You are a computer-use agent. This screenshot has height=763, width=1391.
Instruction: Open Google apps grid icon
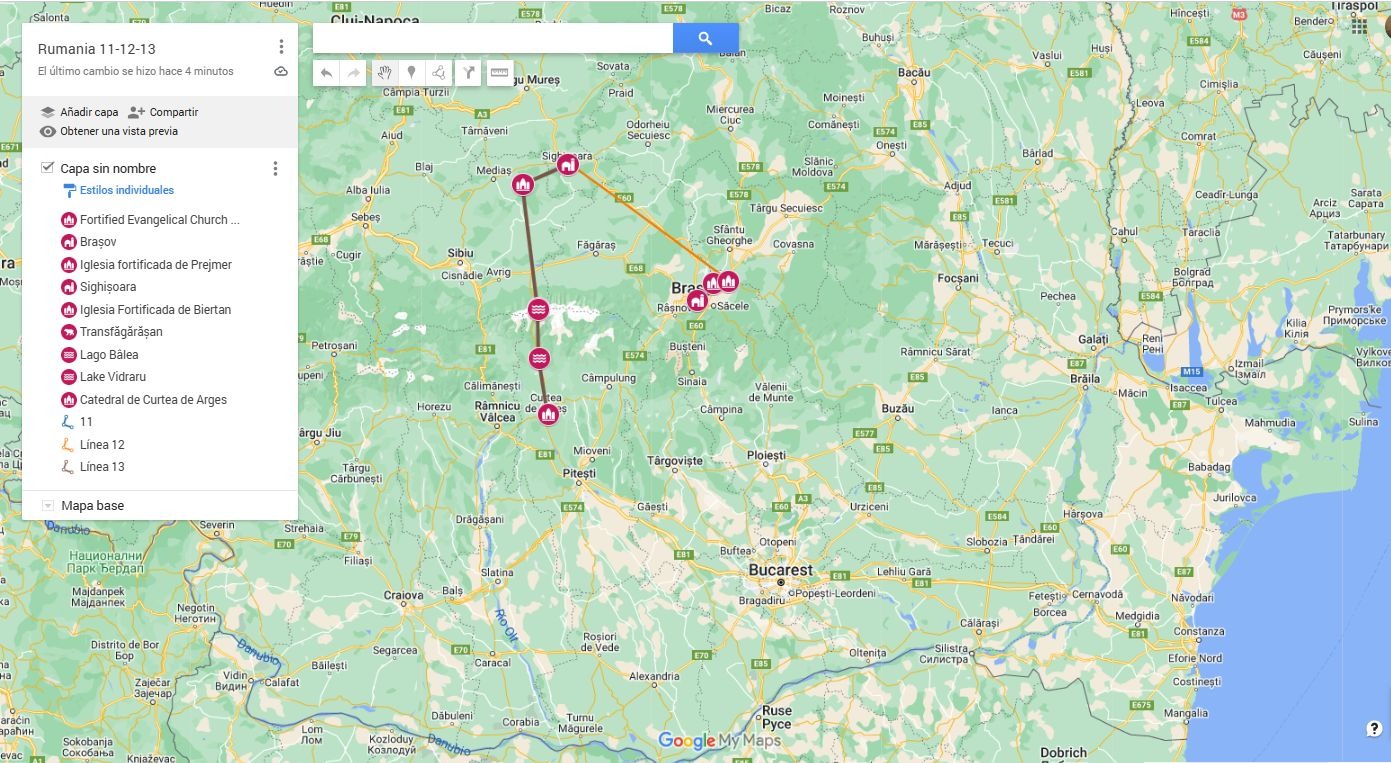1359,27
